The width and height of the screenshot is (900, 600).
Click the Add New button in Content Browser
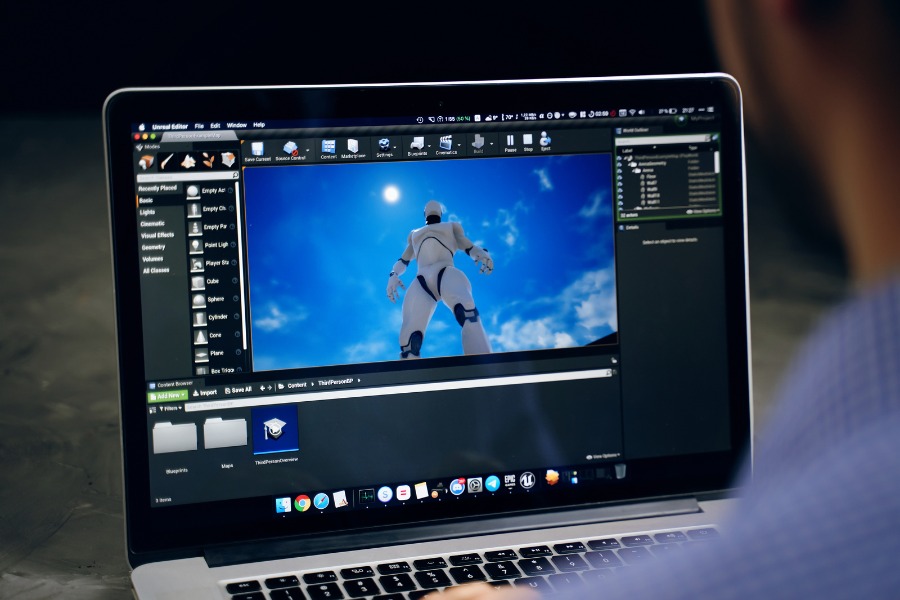[x=167, y=395]
